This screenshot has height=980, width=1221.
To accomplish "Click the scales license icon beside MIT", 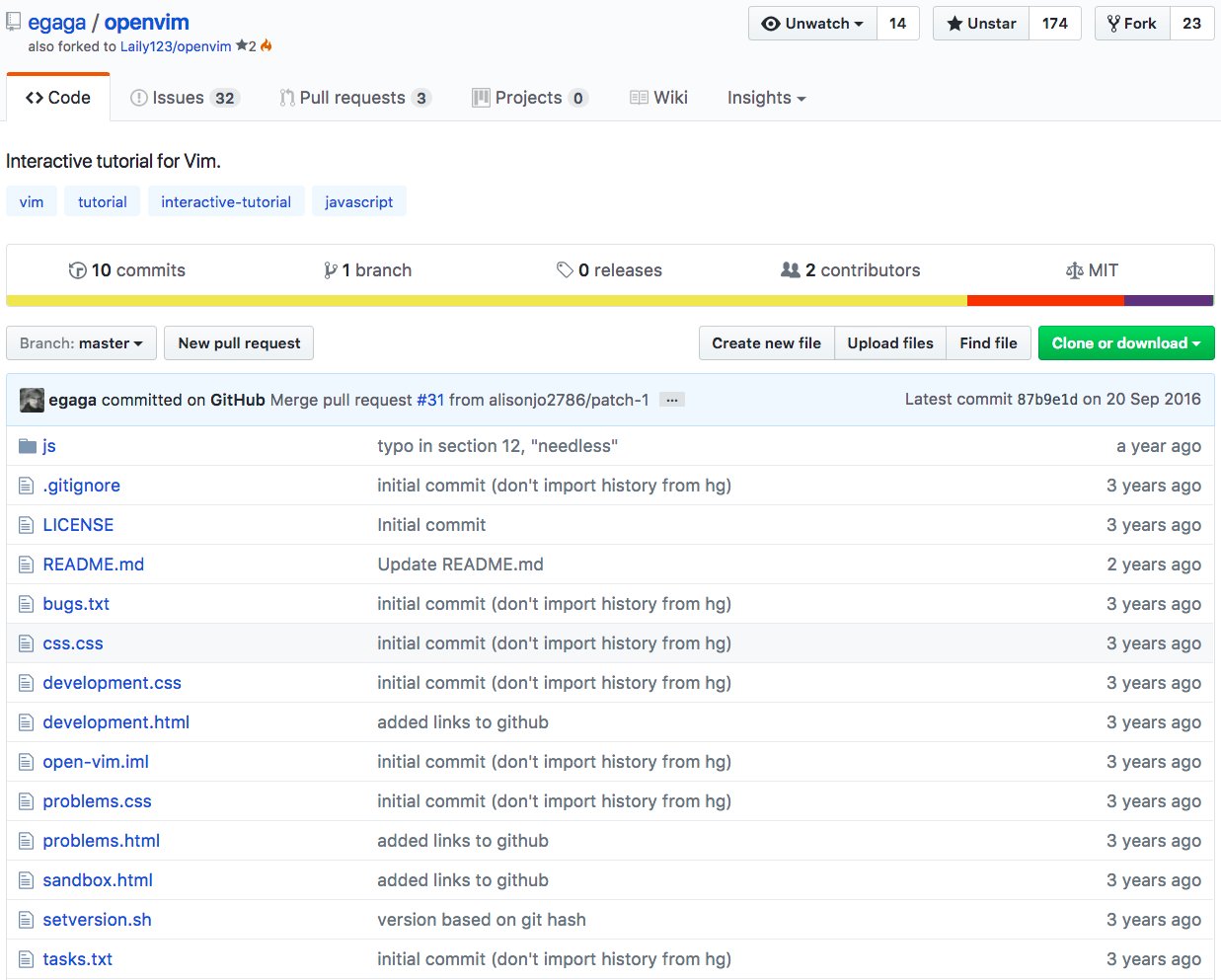I will 1075,270.
